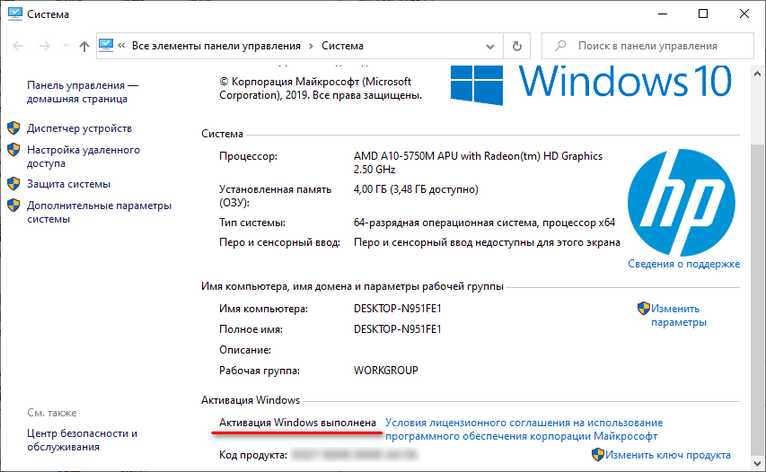This screenshot has width=766, height=472.
Task: Open the hidden breadcrumb chevron in address bar
Action: point(122,45)
